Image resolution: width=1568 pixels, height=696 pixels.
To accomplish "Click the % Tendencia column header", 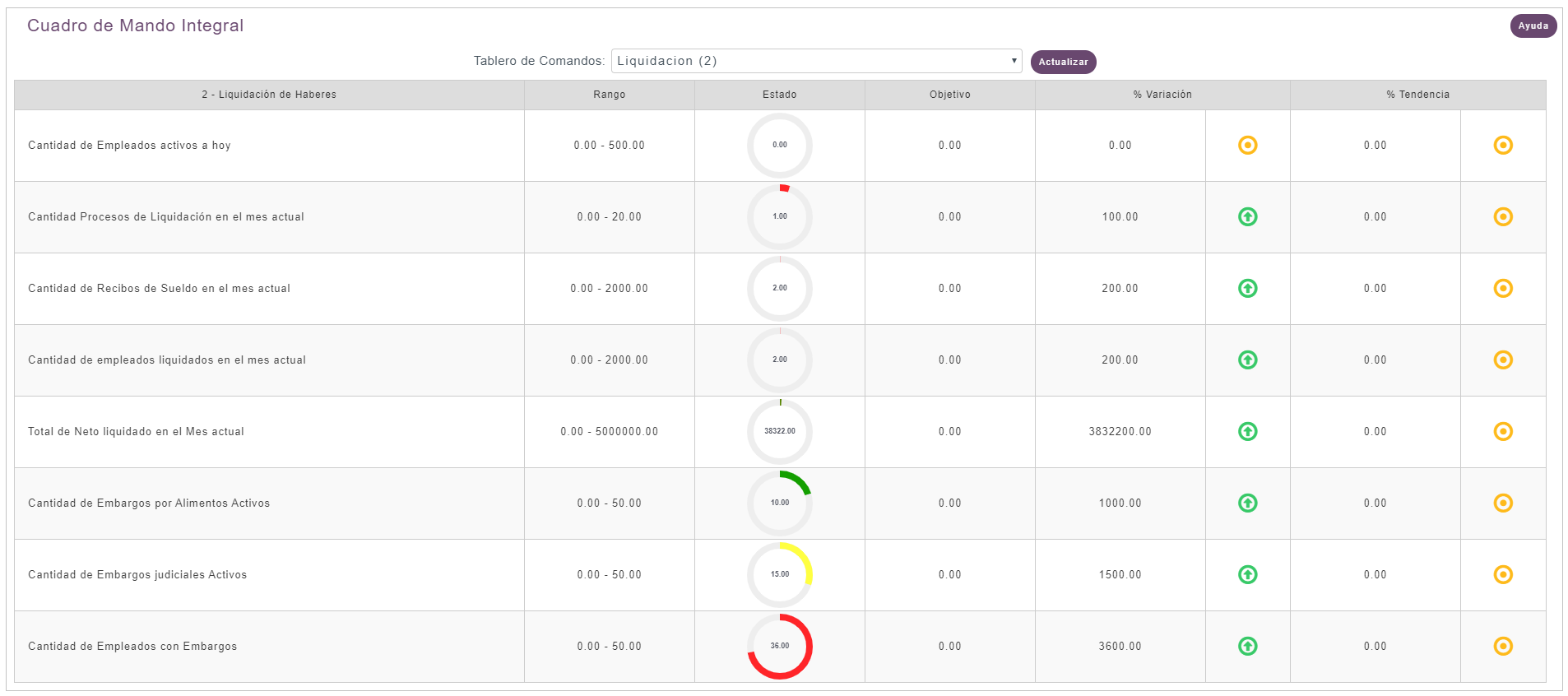I will pos(1418,95).
